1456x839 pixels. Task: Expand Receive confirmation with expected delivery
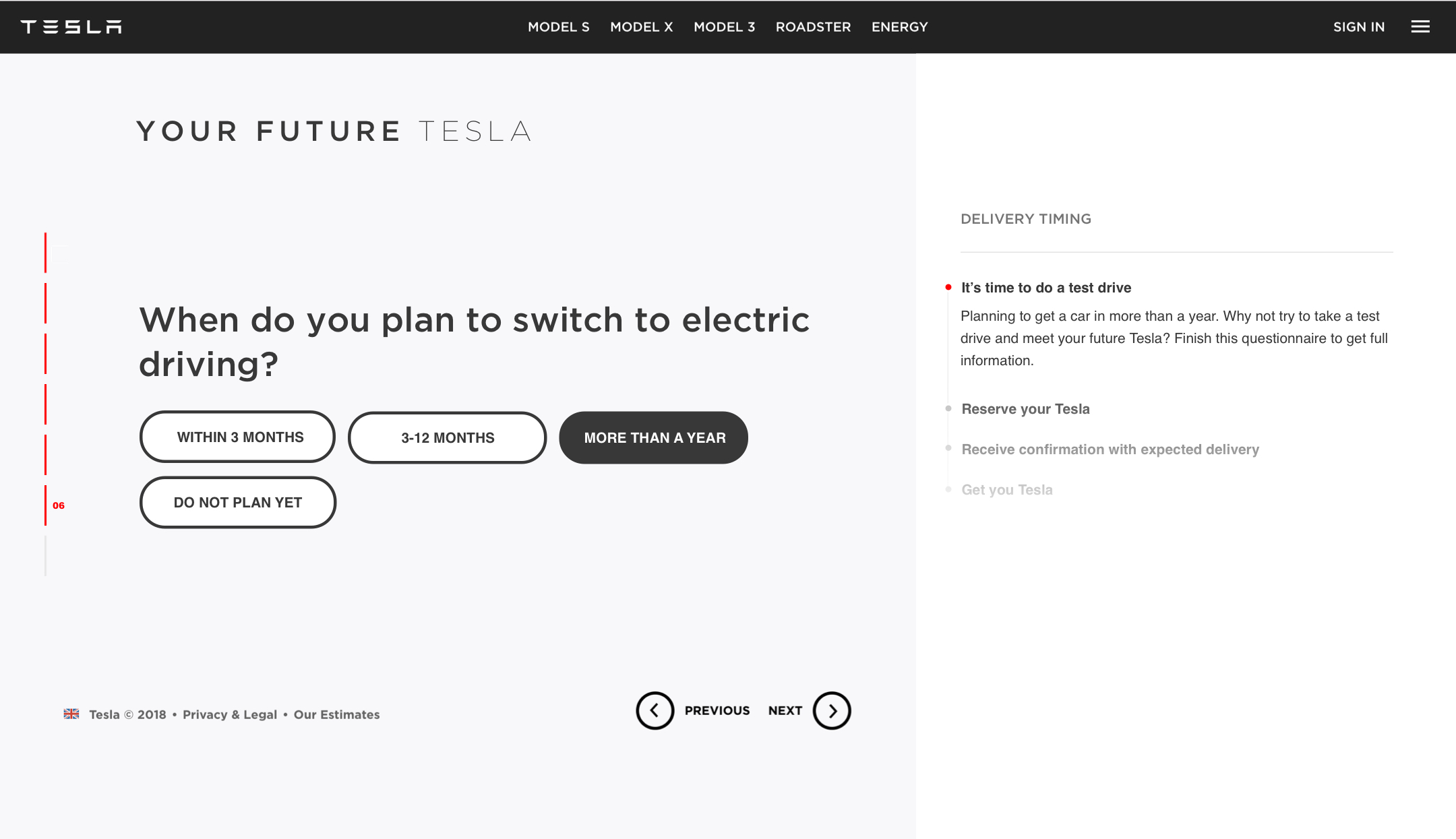tap(1110, 449)
